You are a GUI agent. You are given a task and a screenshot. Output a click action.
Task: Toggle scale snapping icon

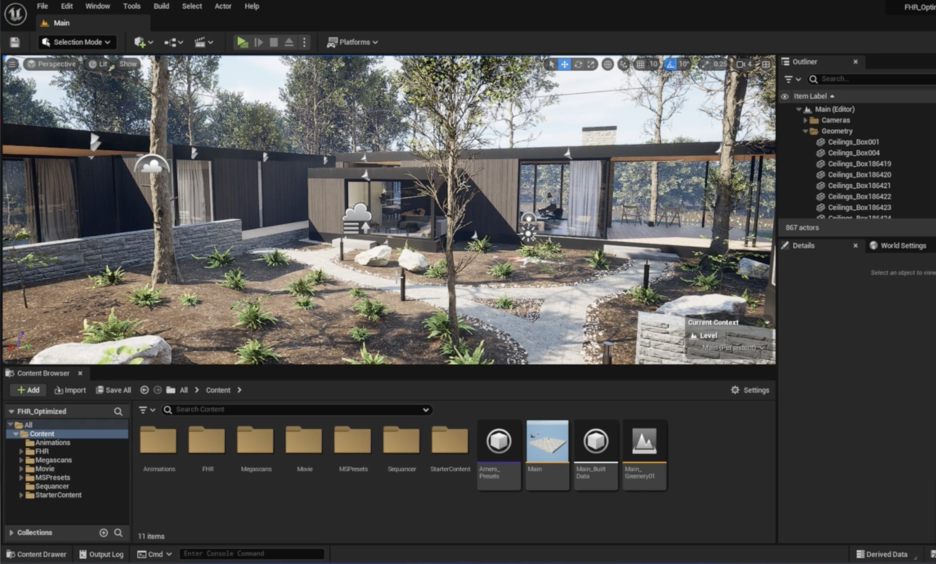[x=706, y=64]
